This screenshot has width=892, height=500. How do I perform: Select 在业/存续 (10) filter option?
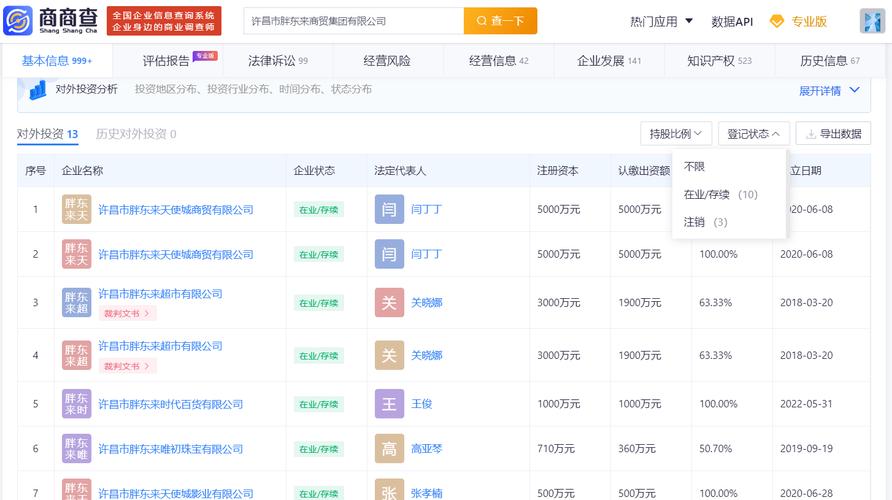[720, 195]
